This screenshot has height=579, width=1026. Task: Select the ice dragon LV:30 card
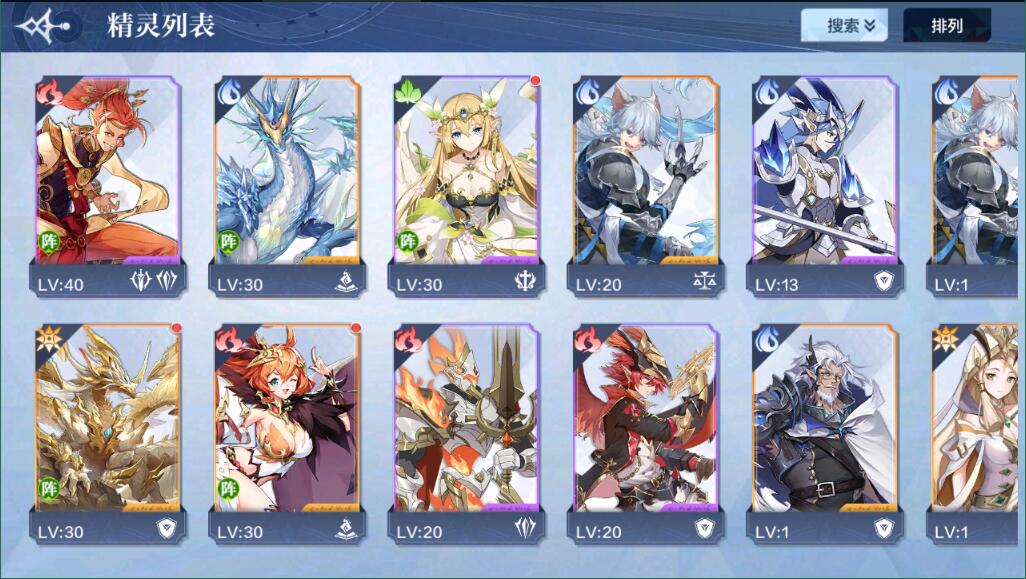coord(287,186)
